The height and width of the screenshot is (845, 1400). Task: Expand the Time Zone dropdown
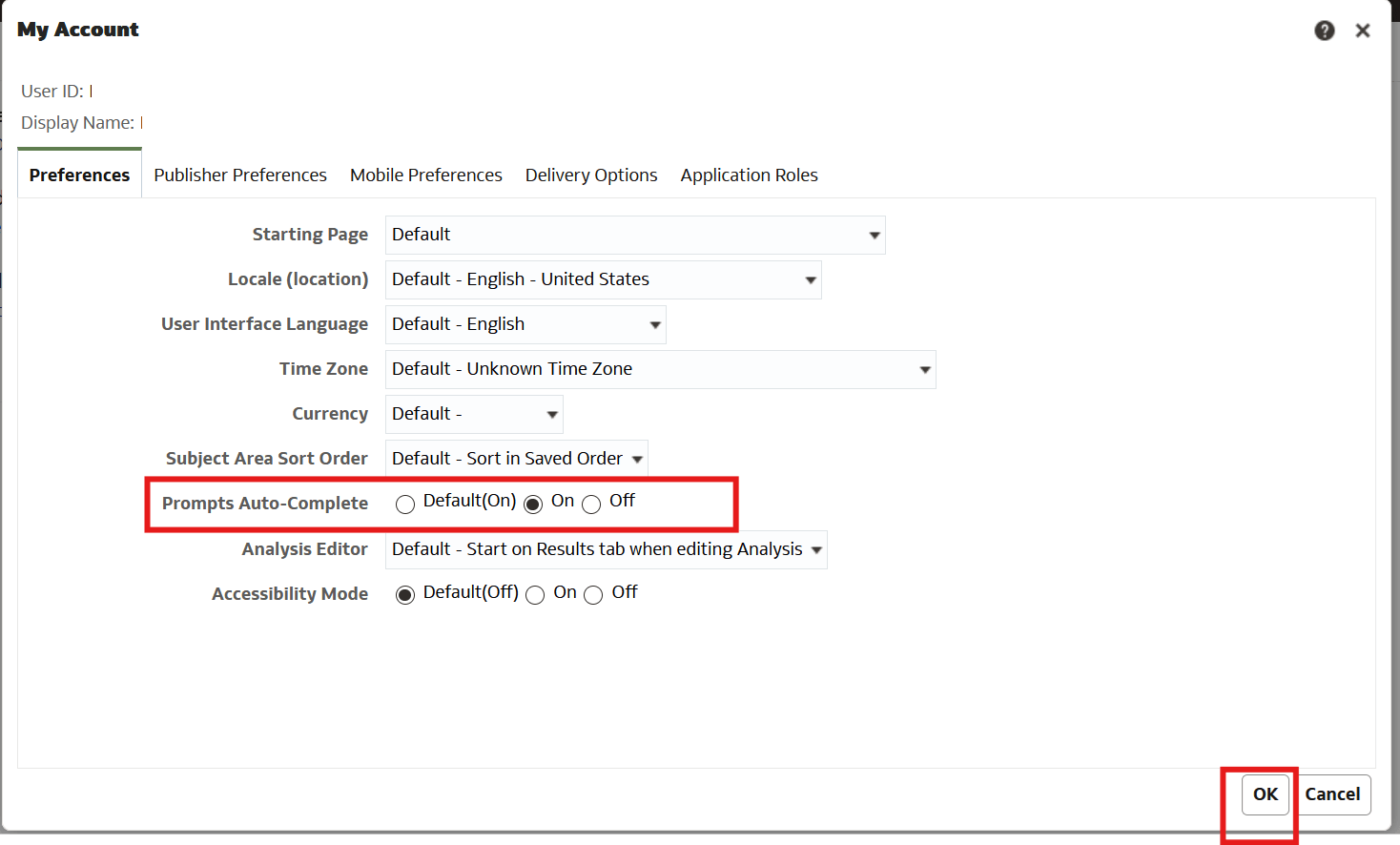point(923,370)
